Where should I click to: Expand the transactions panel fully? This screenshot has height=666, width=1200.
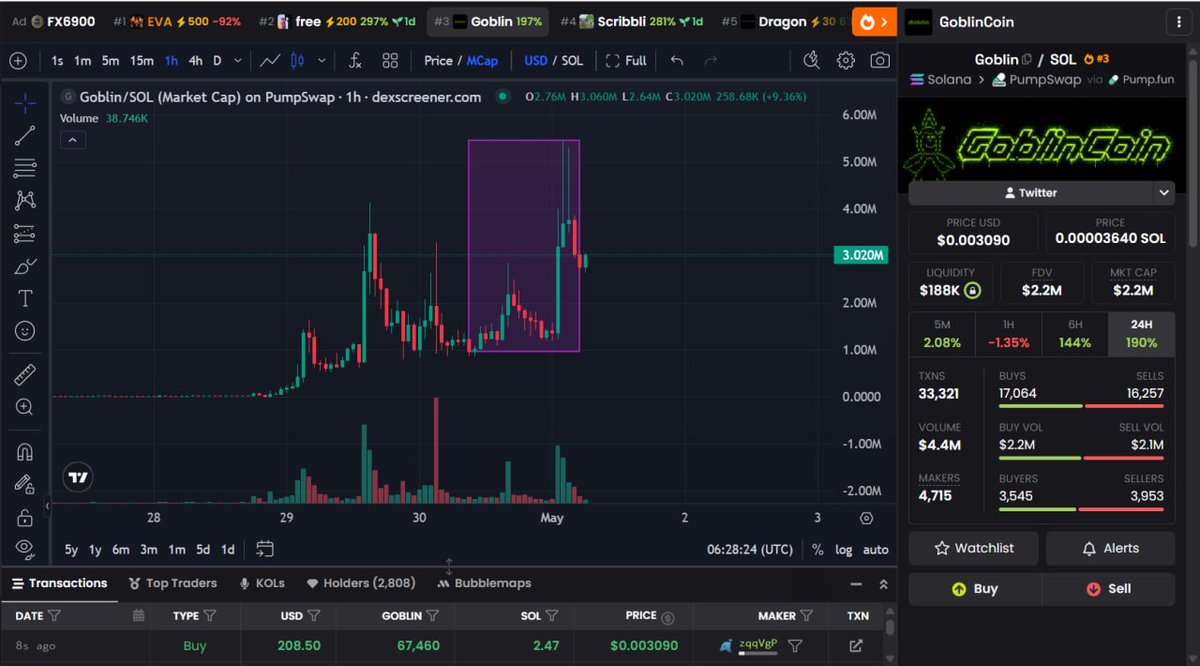tap(883, 584)
